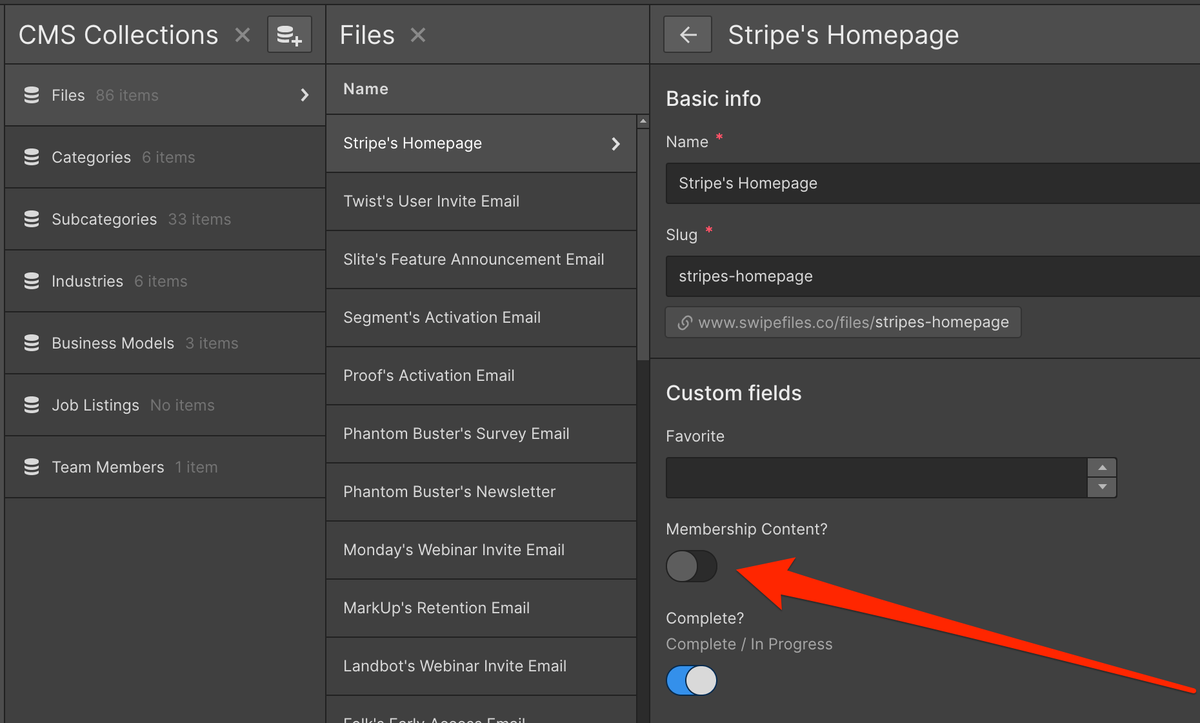Click the Name column header
The width and height of the screenshot is (1200, 723).
tap(366, 89)
